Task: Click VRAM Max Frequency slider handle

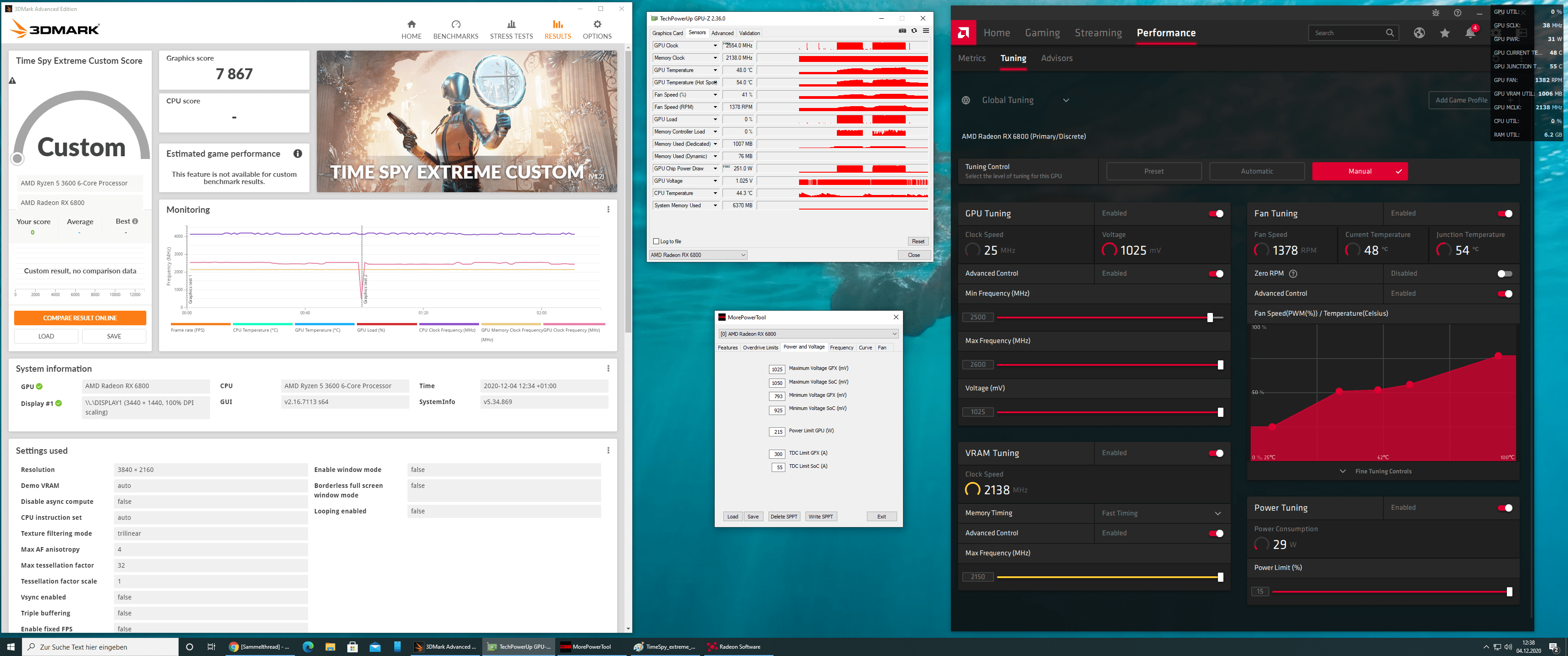Action: (x=1220, y=577)
